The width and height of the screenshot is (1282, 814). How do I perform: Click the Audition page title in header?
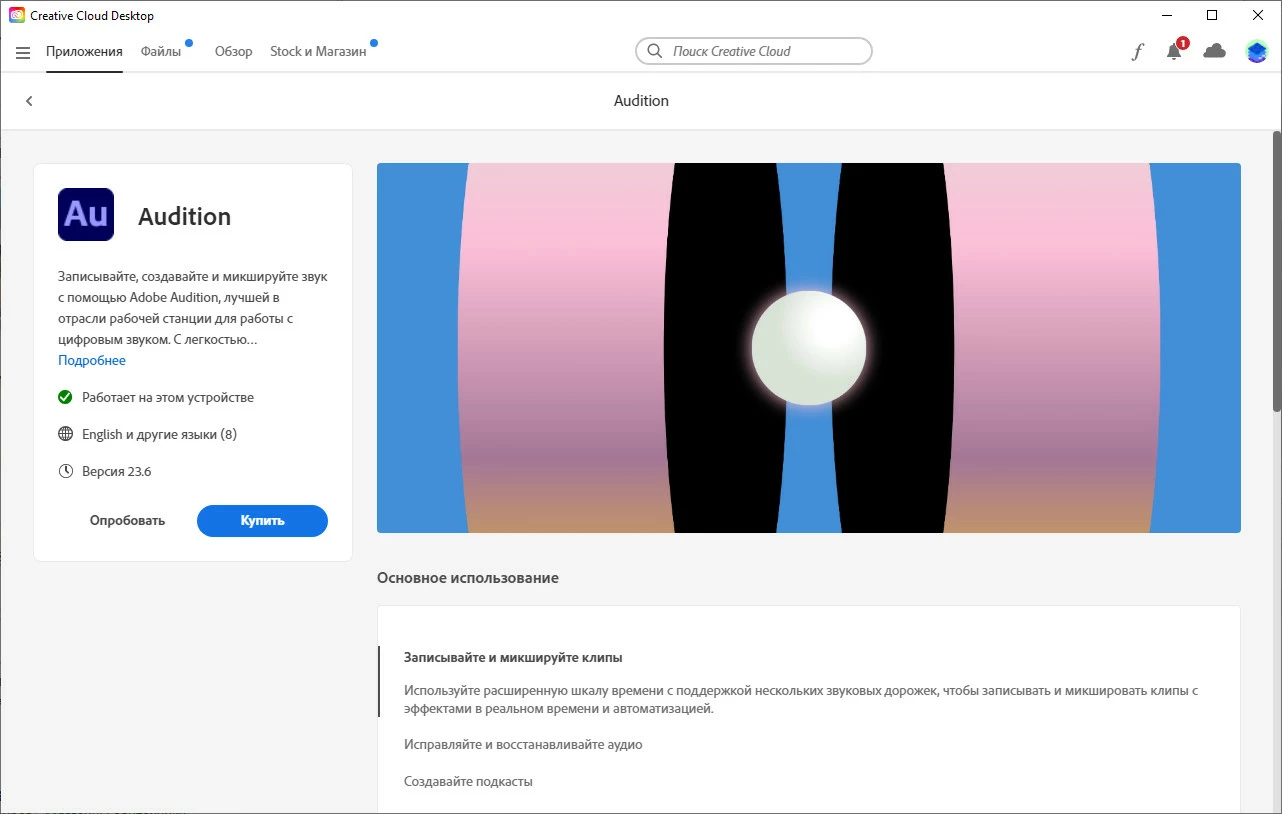point(641,101)
